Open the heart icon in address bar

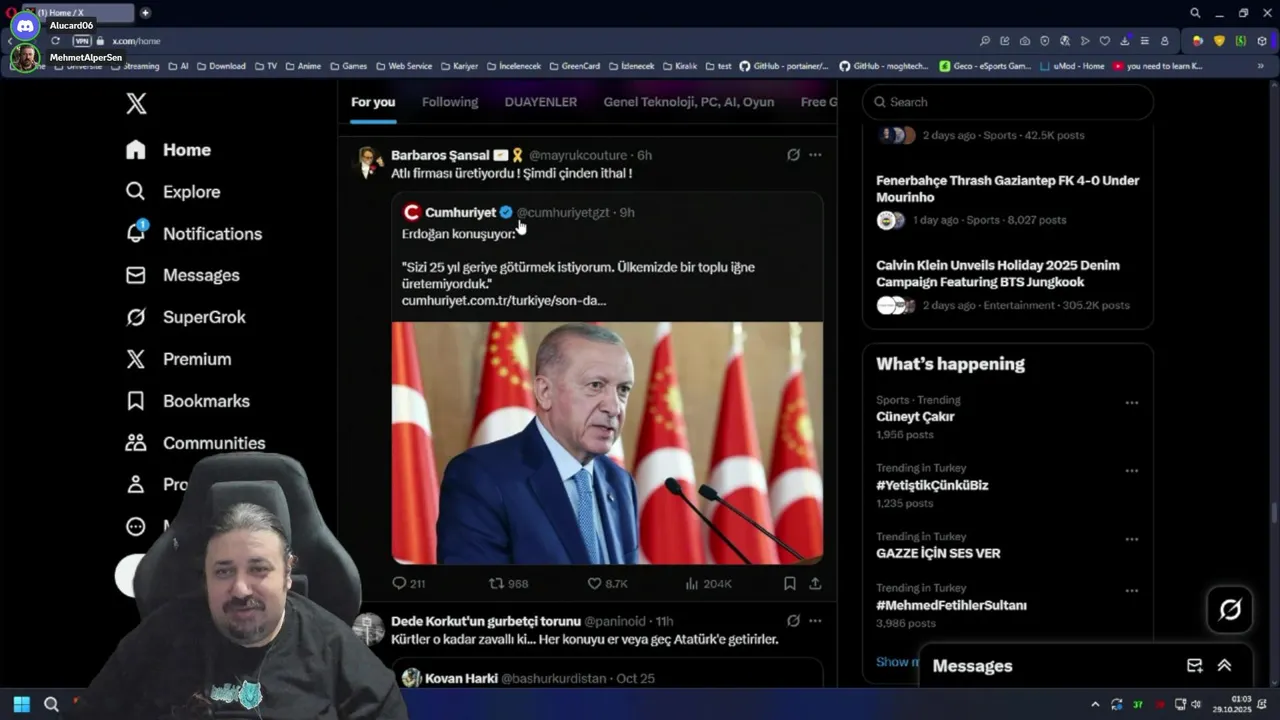click(1105, 41)
